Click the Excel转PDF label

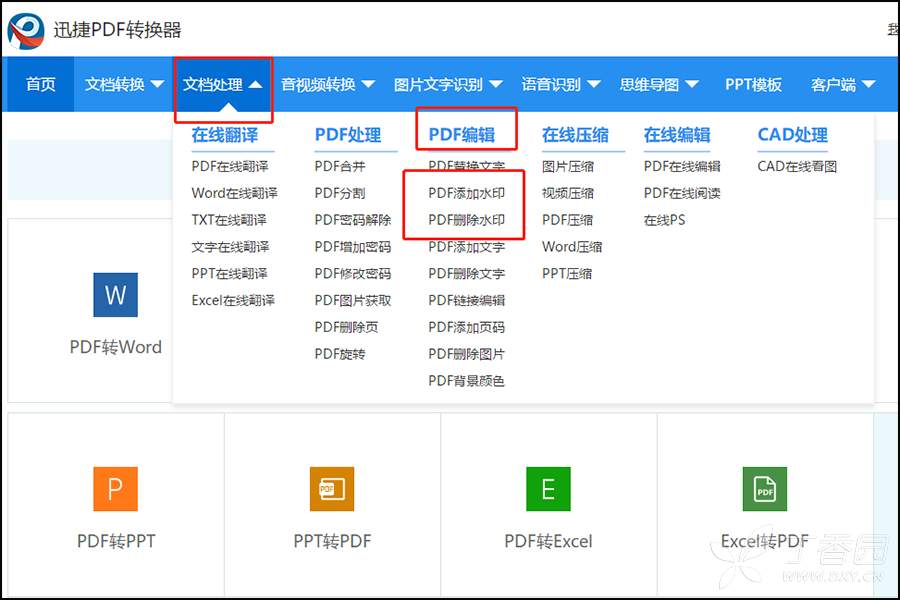765,541
